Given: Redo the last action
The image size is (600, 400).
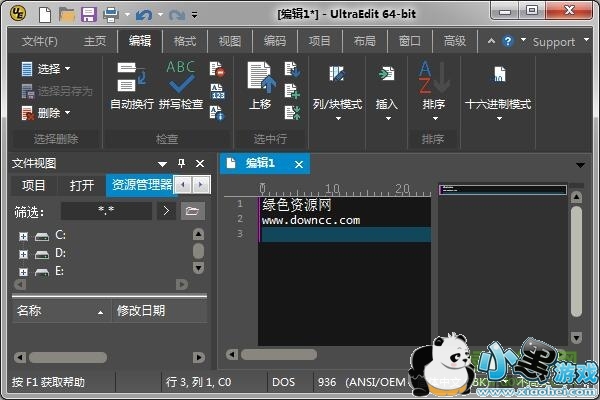Looking at the screenshot, I should point(177,15).
